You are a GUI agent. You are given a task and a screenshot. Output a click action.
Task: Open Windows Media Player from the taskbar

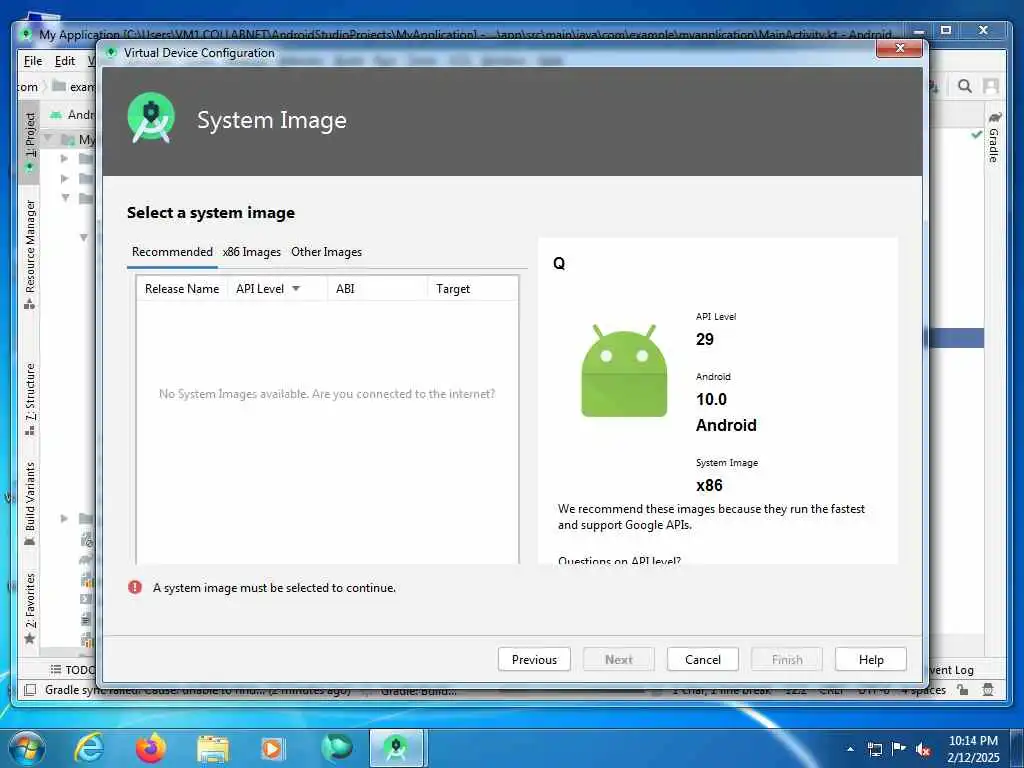coord(272,748)
